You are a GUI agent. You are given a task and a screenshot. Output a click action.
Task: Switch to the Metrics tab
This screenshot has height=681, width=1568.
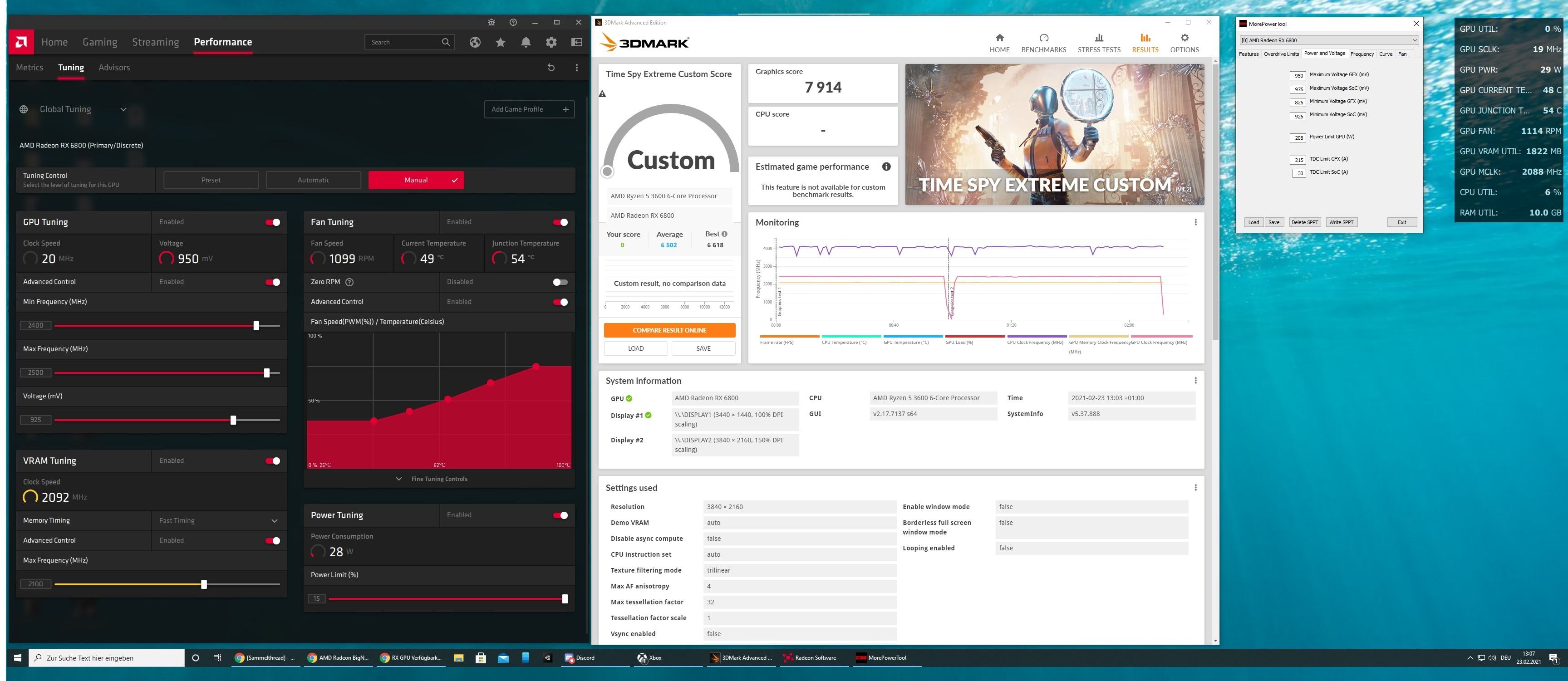[29, 68]
